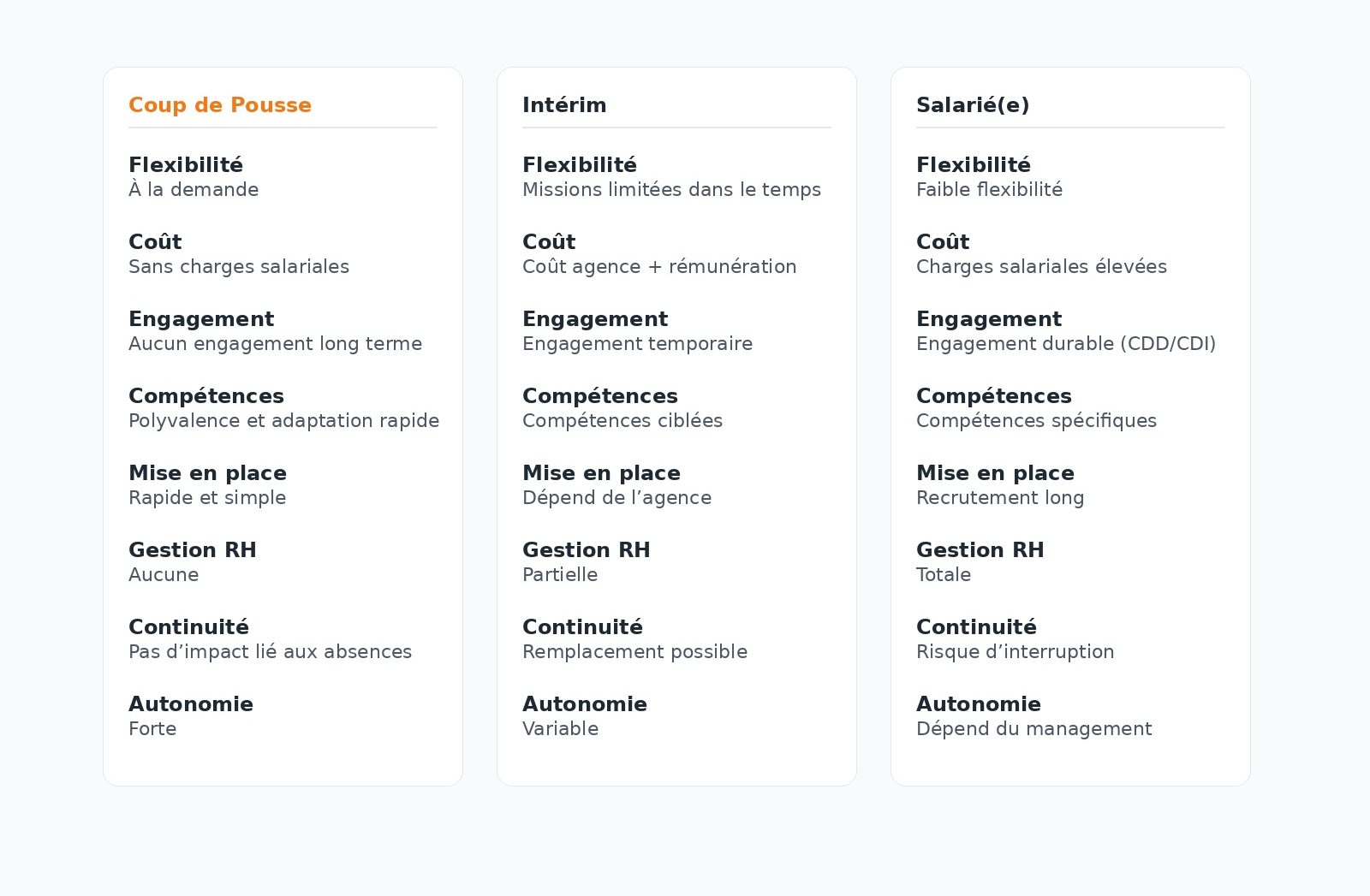Screen dimensions: 1370x896
Task: Click the 'À la demande' text
Action: (194, 190)
